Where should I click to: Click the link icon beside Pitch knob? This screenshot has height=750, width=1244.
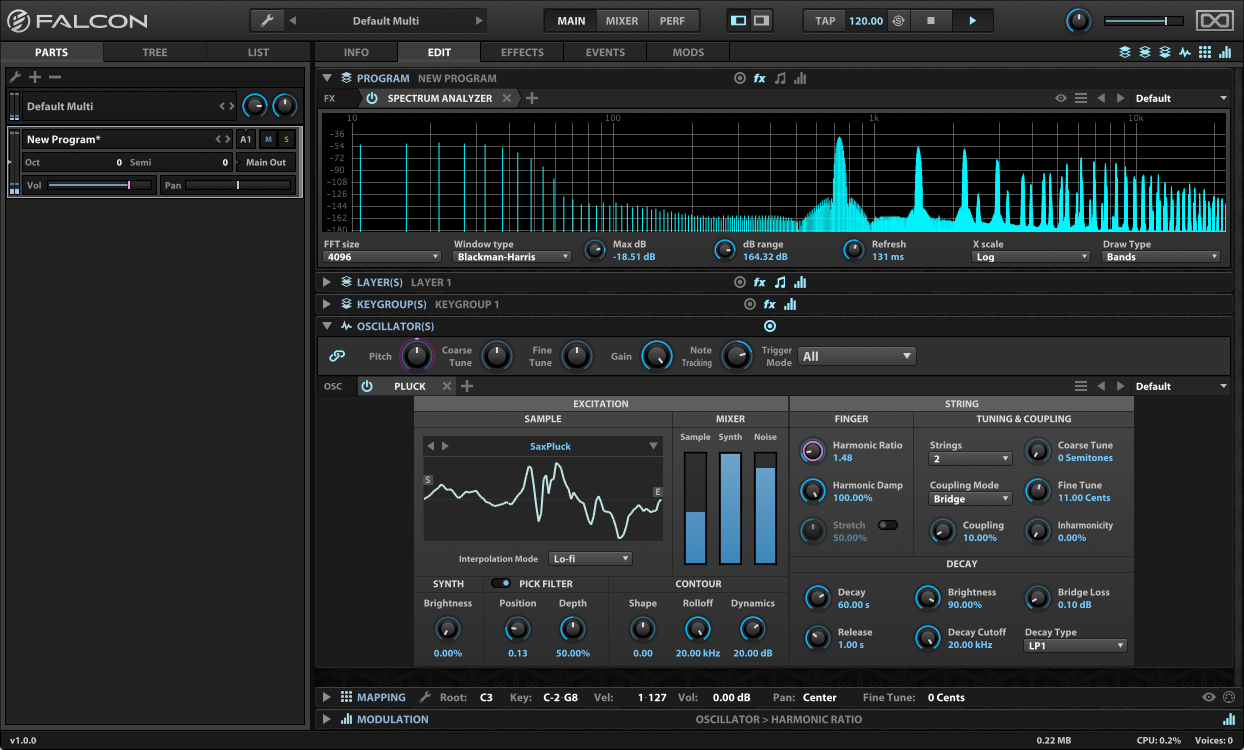click(x=337, y=356)
